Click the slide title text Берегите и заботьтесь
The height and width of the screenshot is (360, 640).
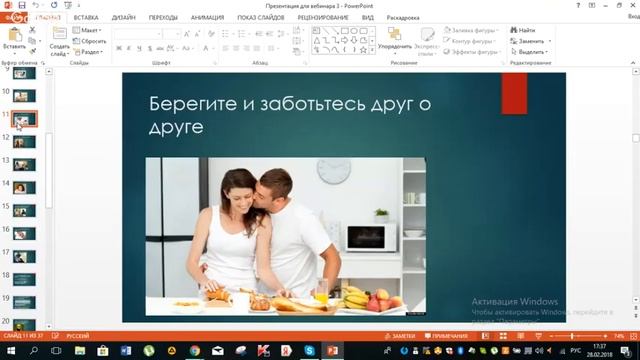click(x=290, y=115)
